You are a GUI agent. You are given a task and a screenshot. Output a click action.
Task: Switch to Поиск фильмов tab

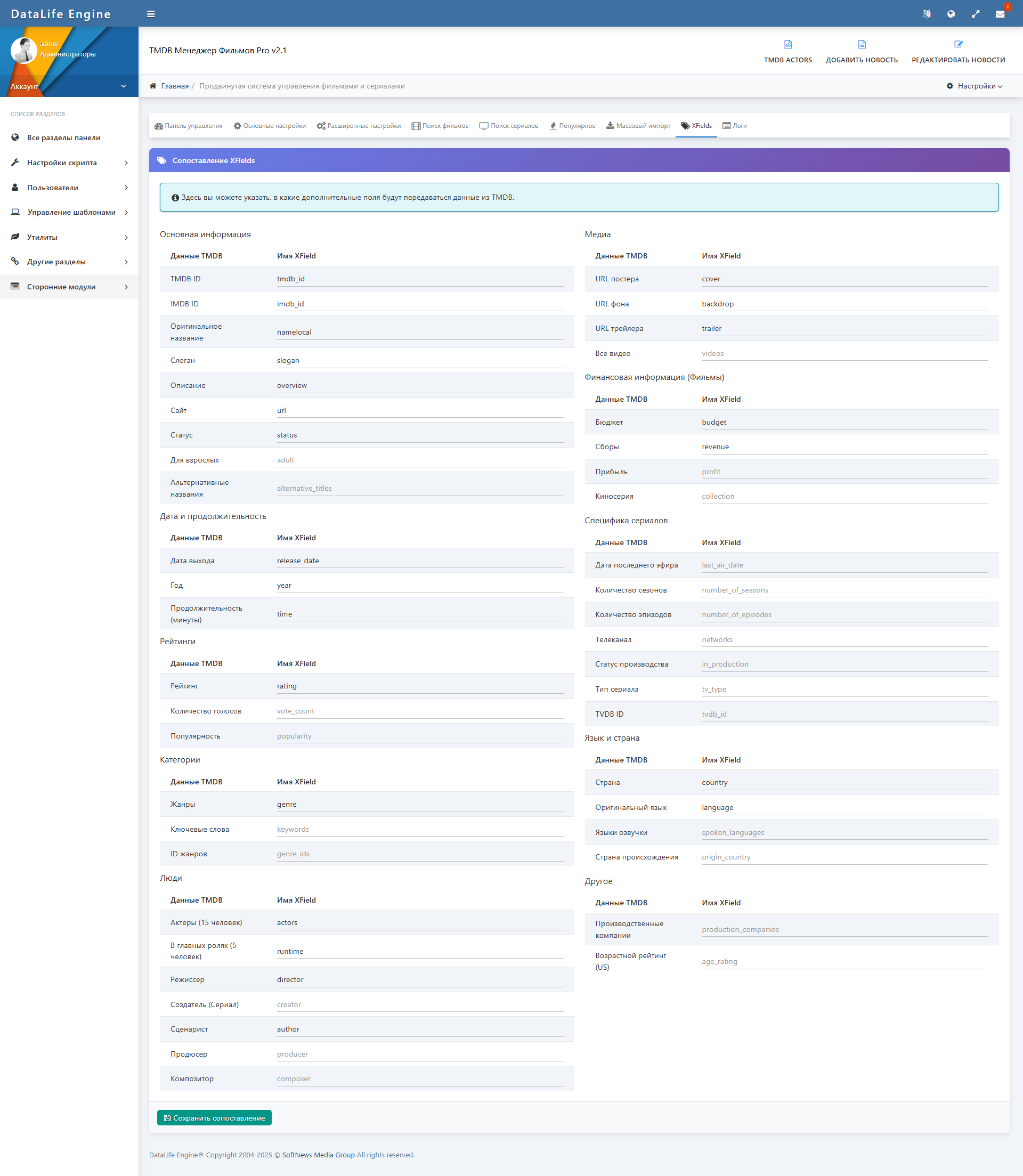(440, 126)
